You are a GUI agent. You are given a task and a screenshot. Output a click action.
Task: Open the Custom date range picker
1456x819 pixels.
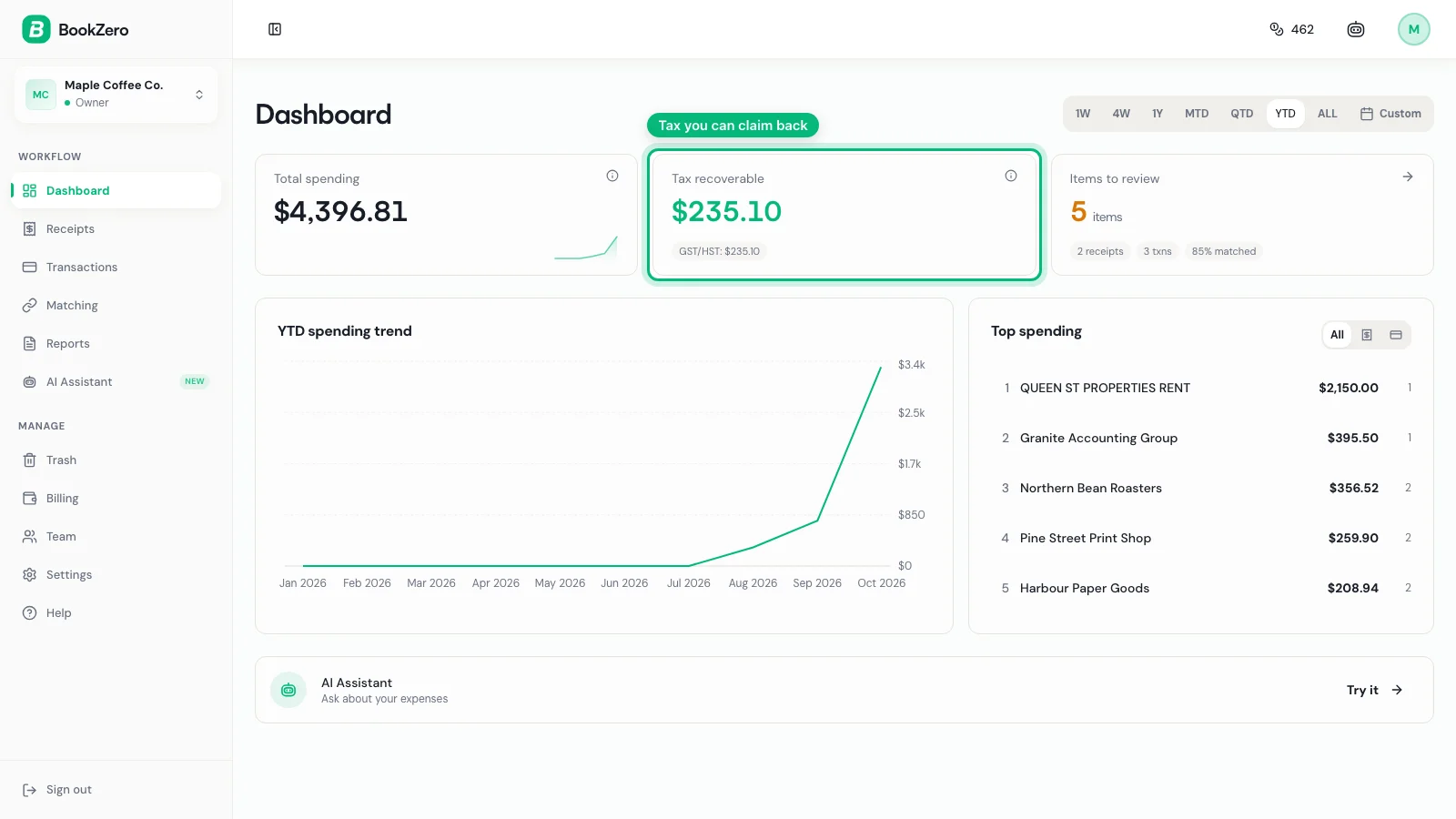click(1390, 114)
